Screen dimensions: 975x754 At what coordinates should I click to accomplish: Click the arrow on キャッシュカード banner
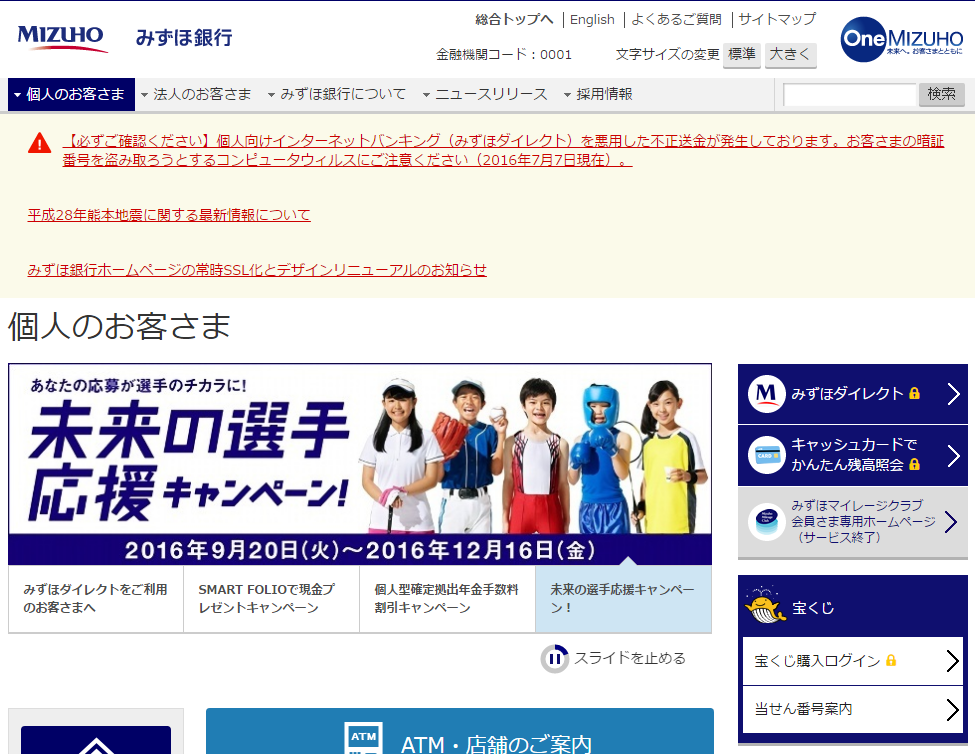tap(953, 456)
